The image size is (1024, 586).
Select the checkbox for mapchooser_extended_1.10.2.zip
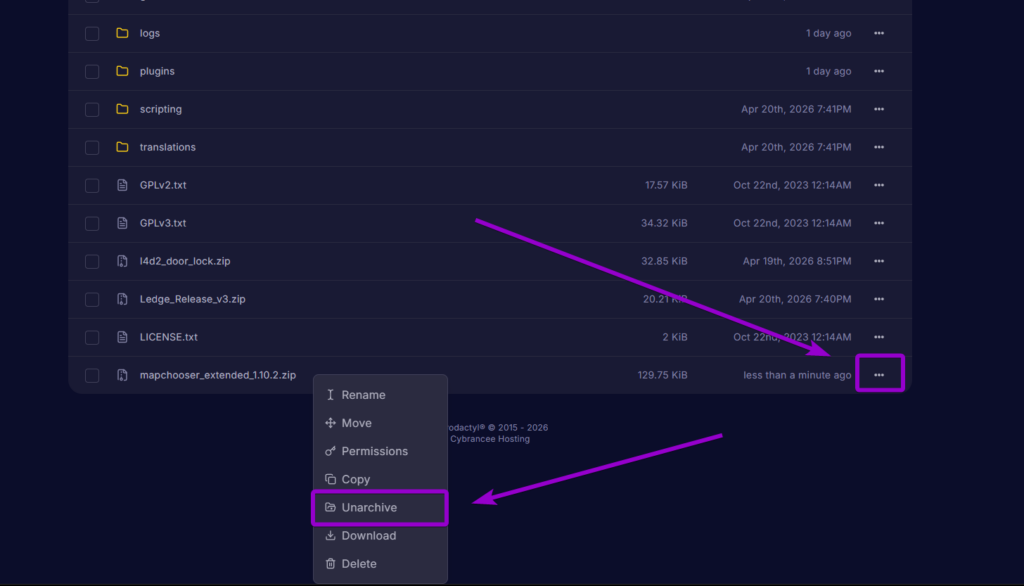click(92, 375)
